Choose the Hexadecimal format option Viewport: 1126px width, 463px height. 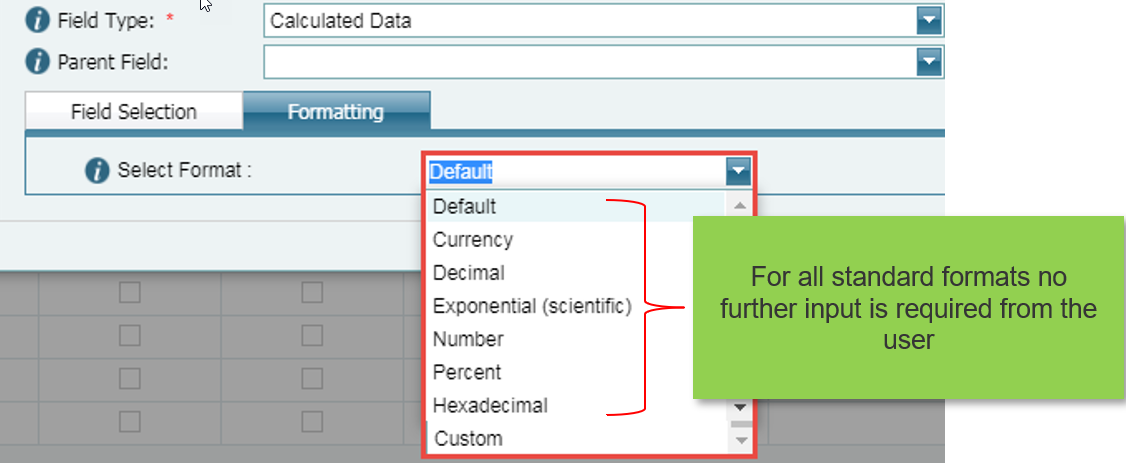click(x=490, y=406)
